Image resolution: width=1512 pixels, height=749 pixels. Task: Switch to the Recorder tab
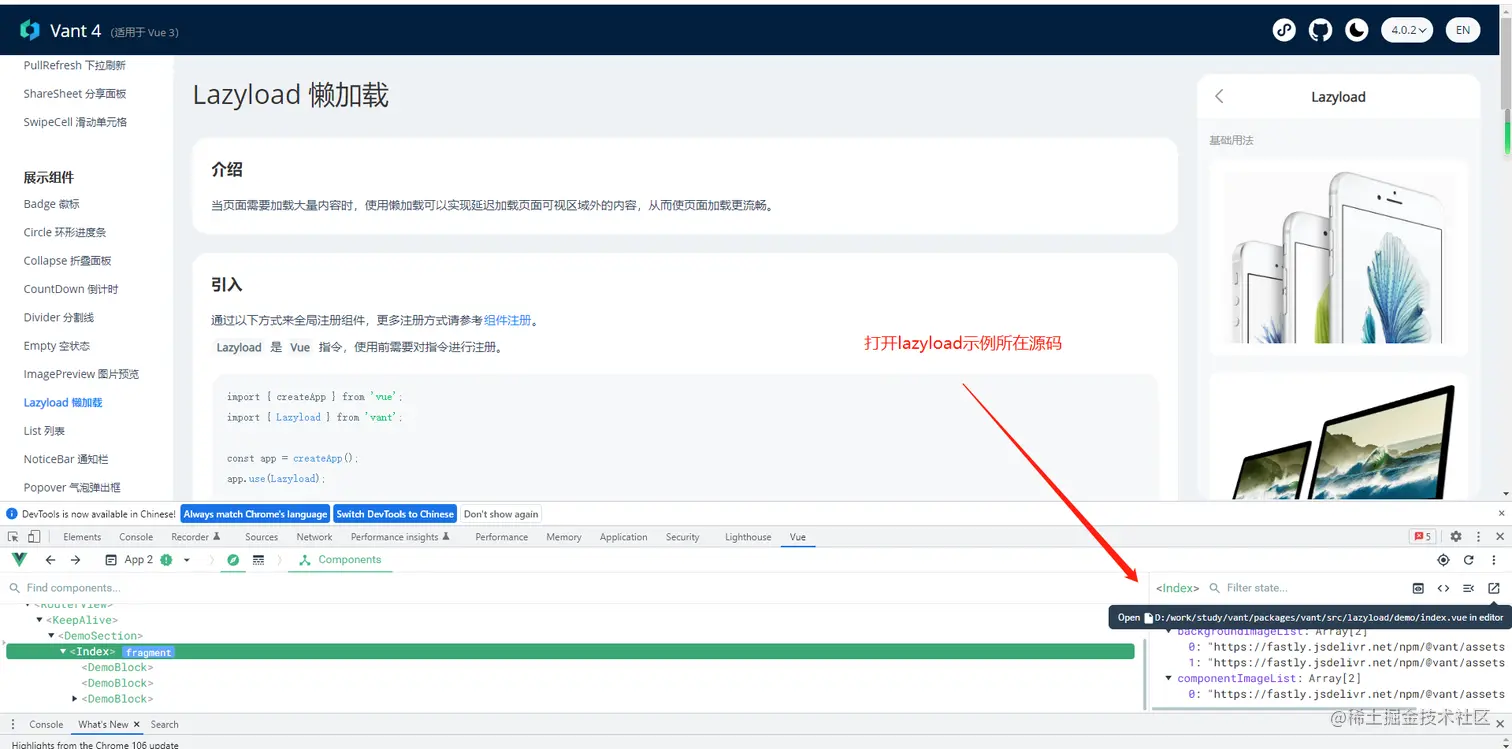[195, 537]
